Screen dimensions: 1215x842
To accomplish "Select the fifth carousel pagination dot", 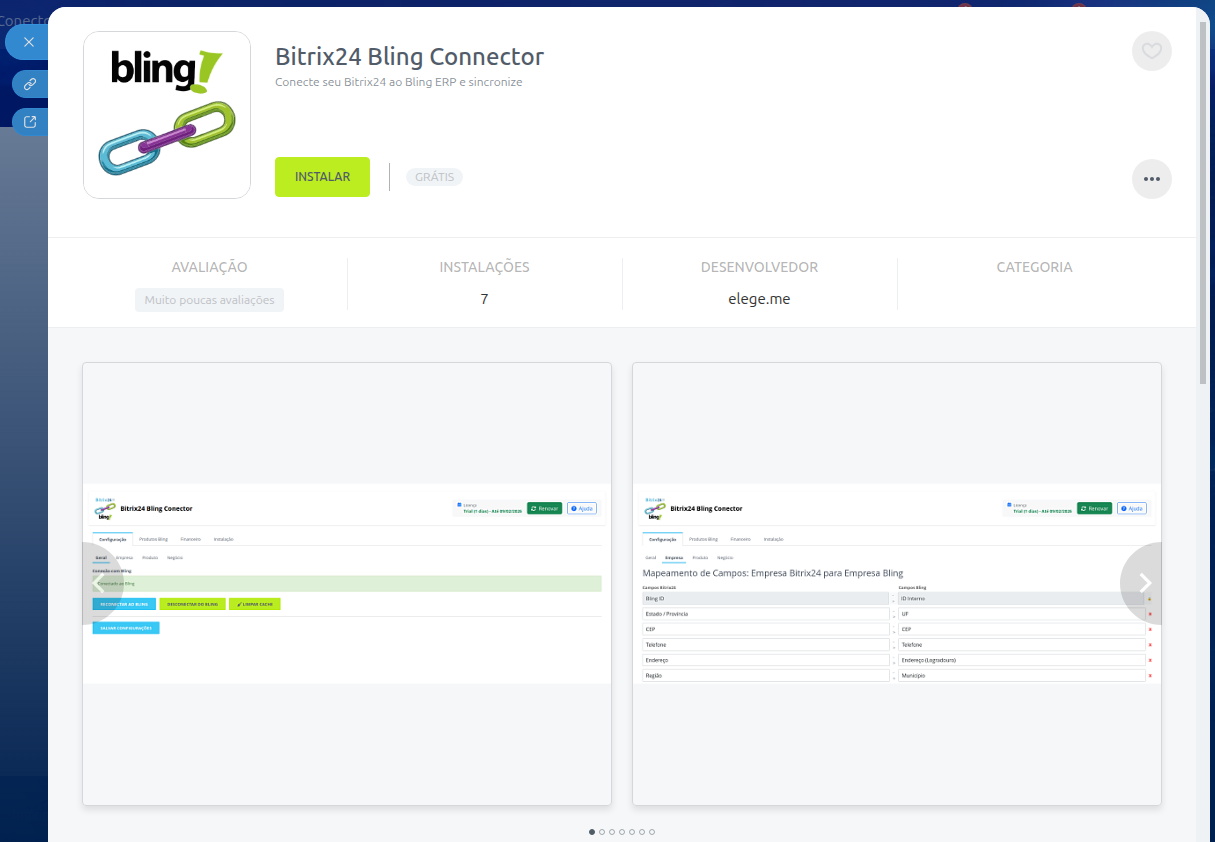I will pos(632,832).
